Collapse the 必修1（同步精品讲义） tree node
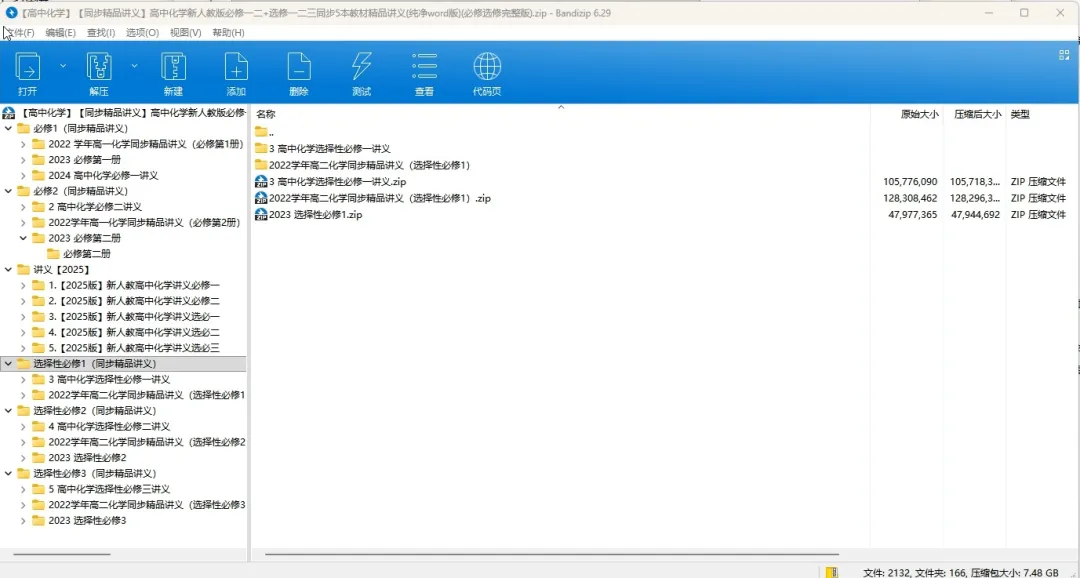The width and height of the screenshot is (1080, 578). point(8,128)
